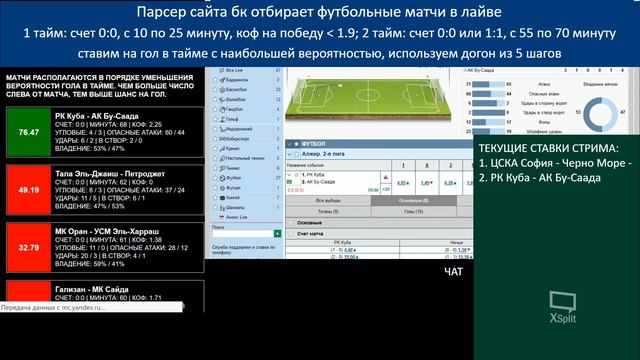Switch to the Голы (10) tab
The height and width of the screenshot is (360, 640).
pyautogui.click(x=413, y=211)
